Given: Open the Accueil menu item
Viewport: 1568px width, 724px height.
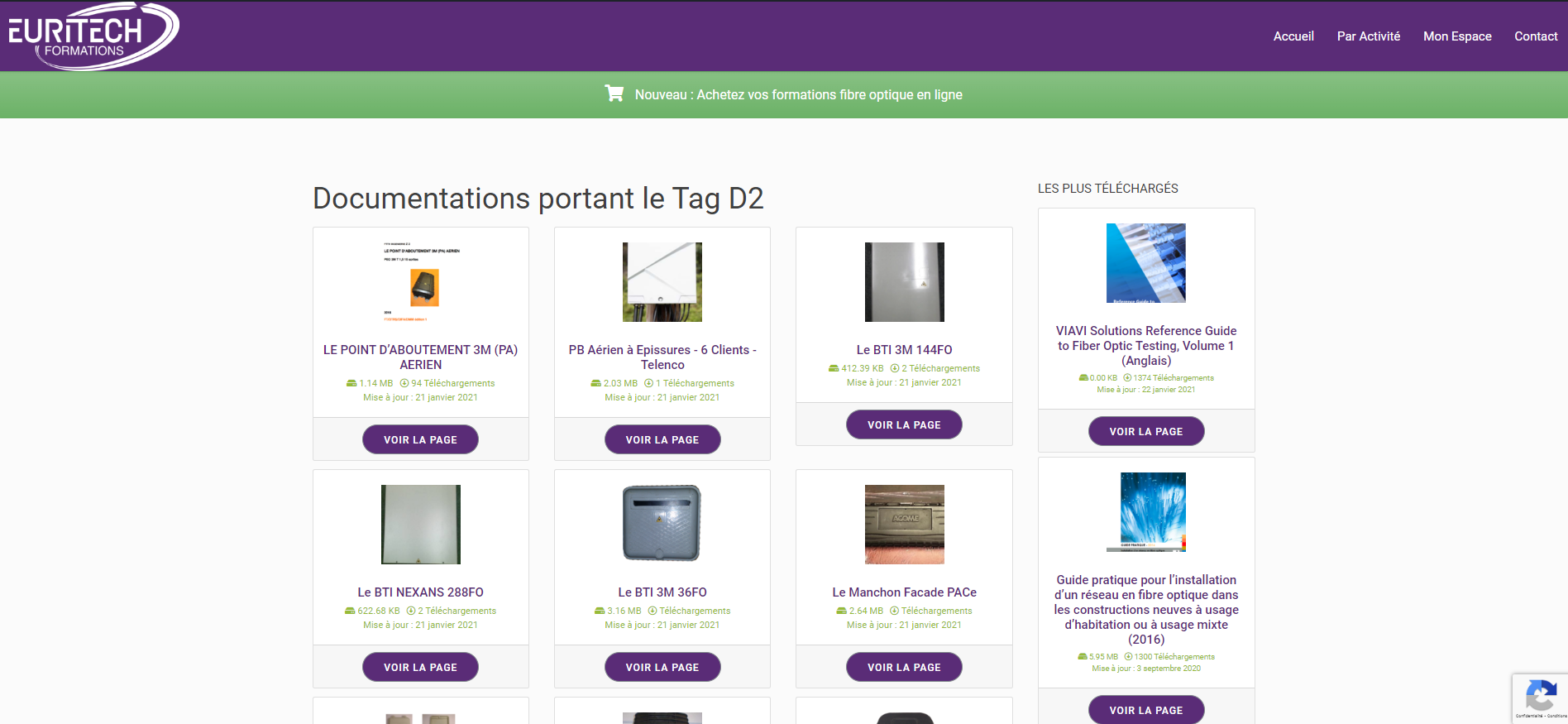Looking at the screenshot, I should 1293,36.
